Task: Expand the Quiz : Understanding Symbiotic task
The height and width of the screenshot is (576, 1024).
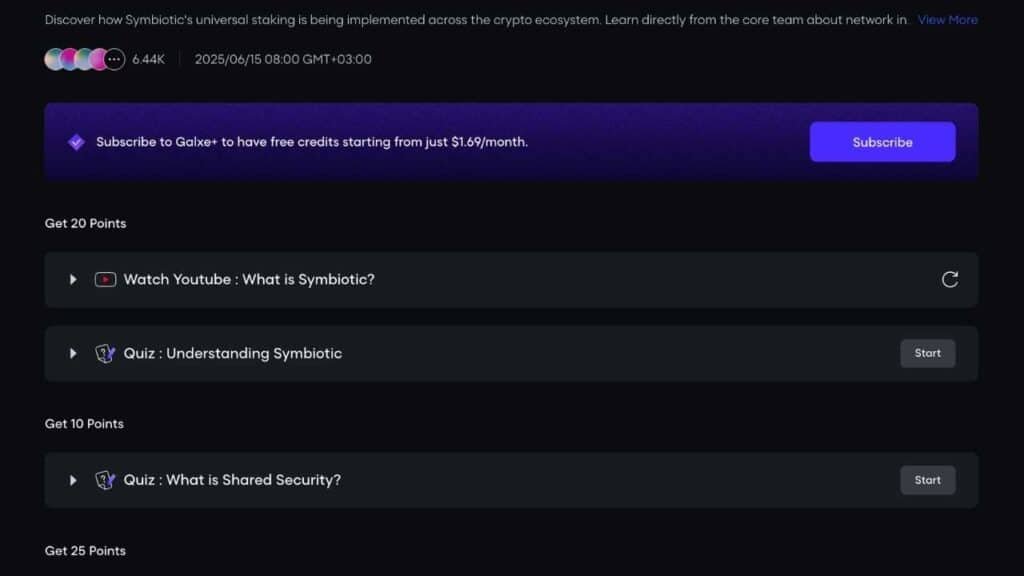Action: click(72, 353)
